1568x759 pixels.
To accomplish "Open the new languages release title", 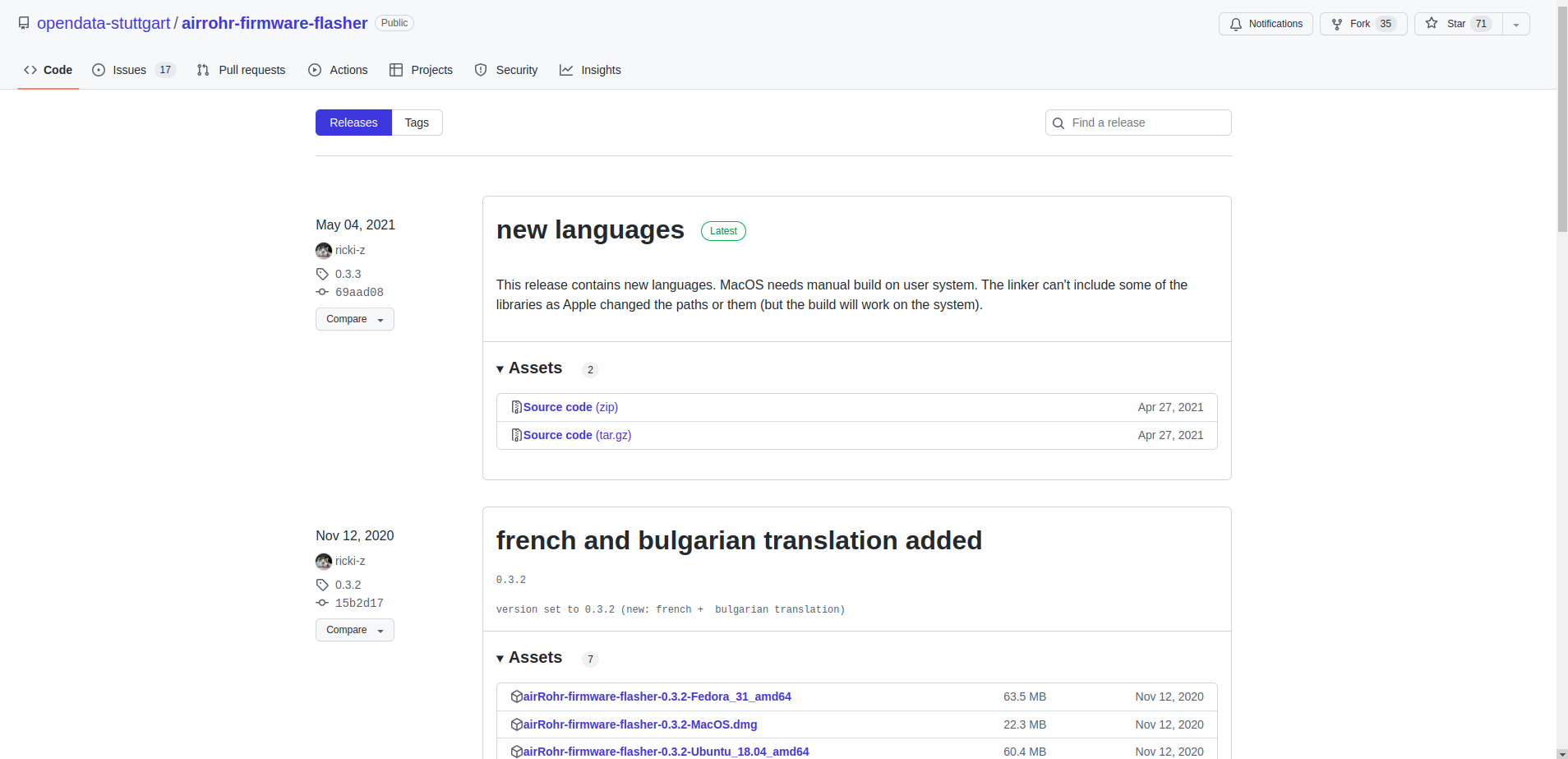I will pyautogui.click(x=590, y=229).
